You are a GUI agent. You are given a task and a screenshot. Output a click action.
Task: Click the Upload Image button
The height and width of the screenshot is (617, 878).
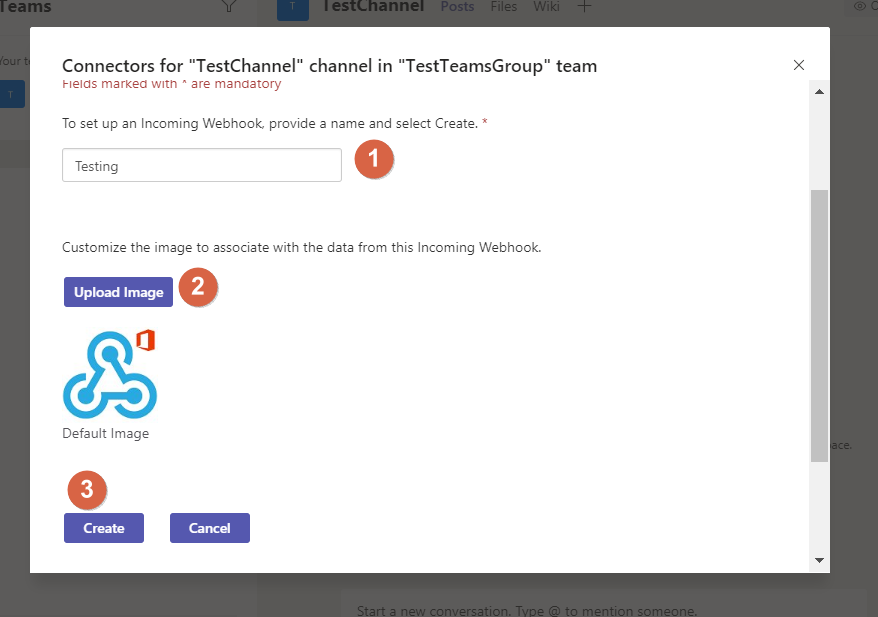tap(118, 292)
